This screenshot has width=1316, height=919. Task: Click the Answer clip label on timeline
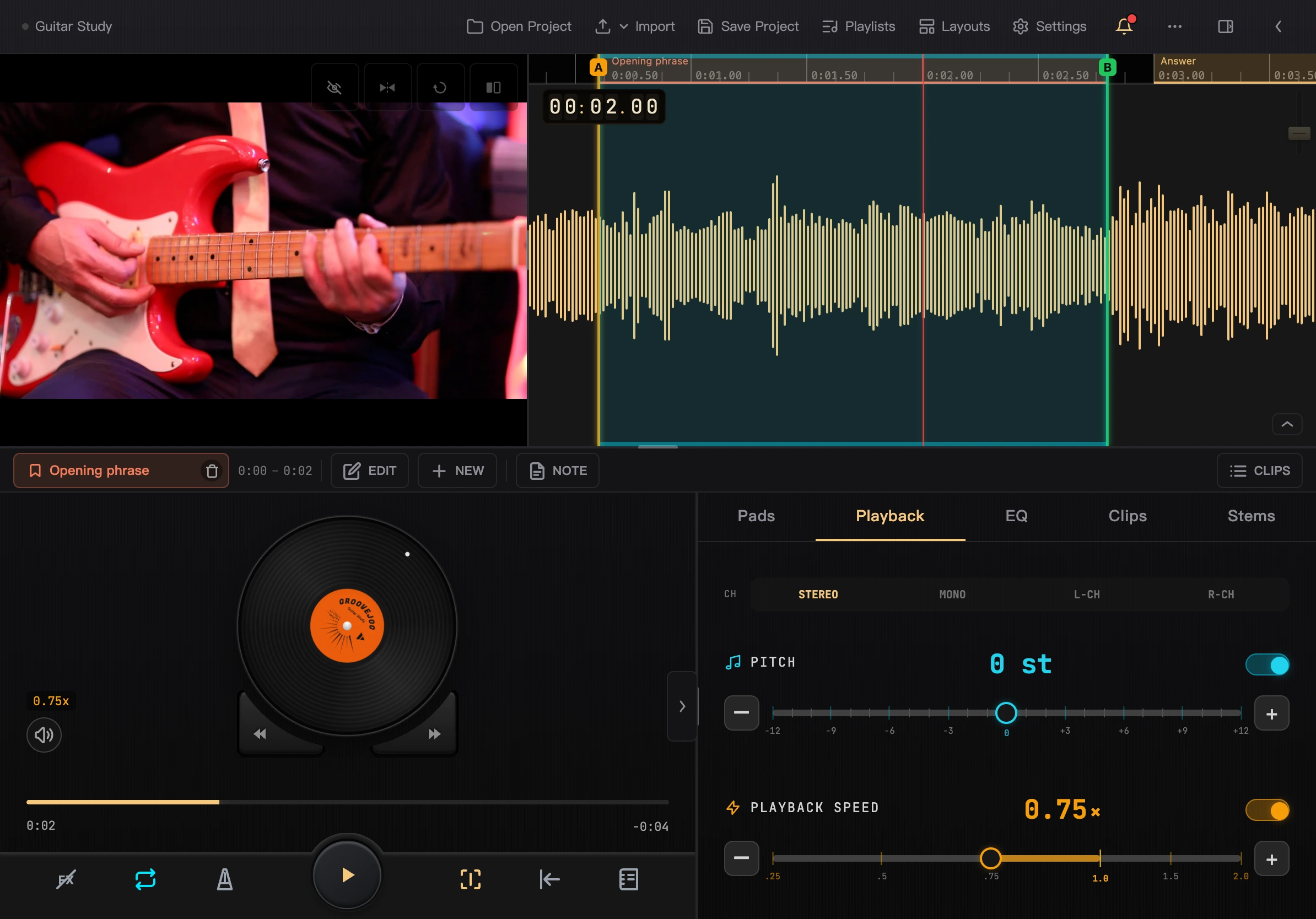(1178, 61)
